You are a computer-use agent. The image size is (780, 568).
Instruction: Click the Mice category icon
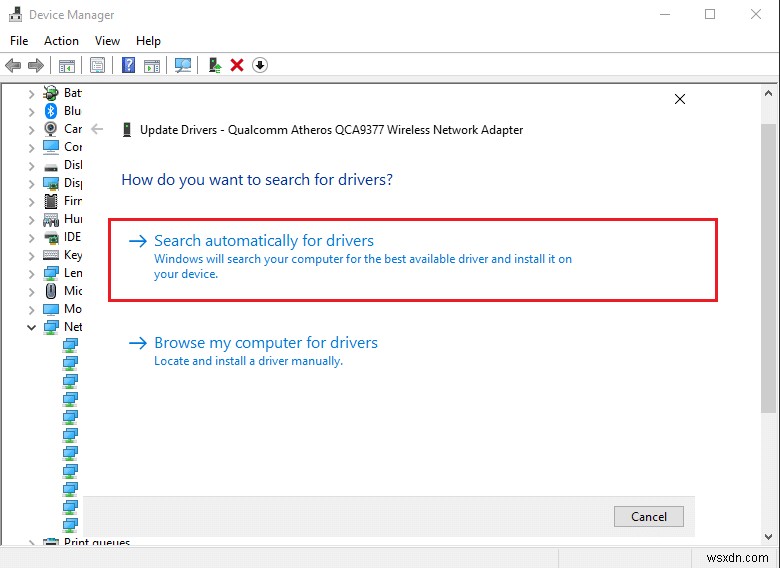(50, 291)
